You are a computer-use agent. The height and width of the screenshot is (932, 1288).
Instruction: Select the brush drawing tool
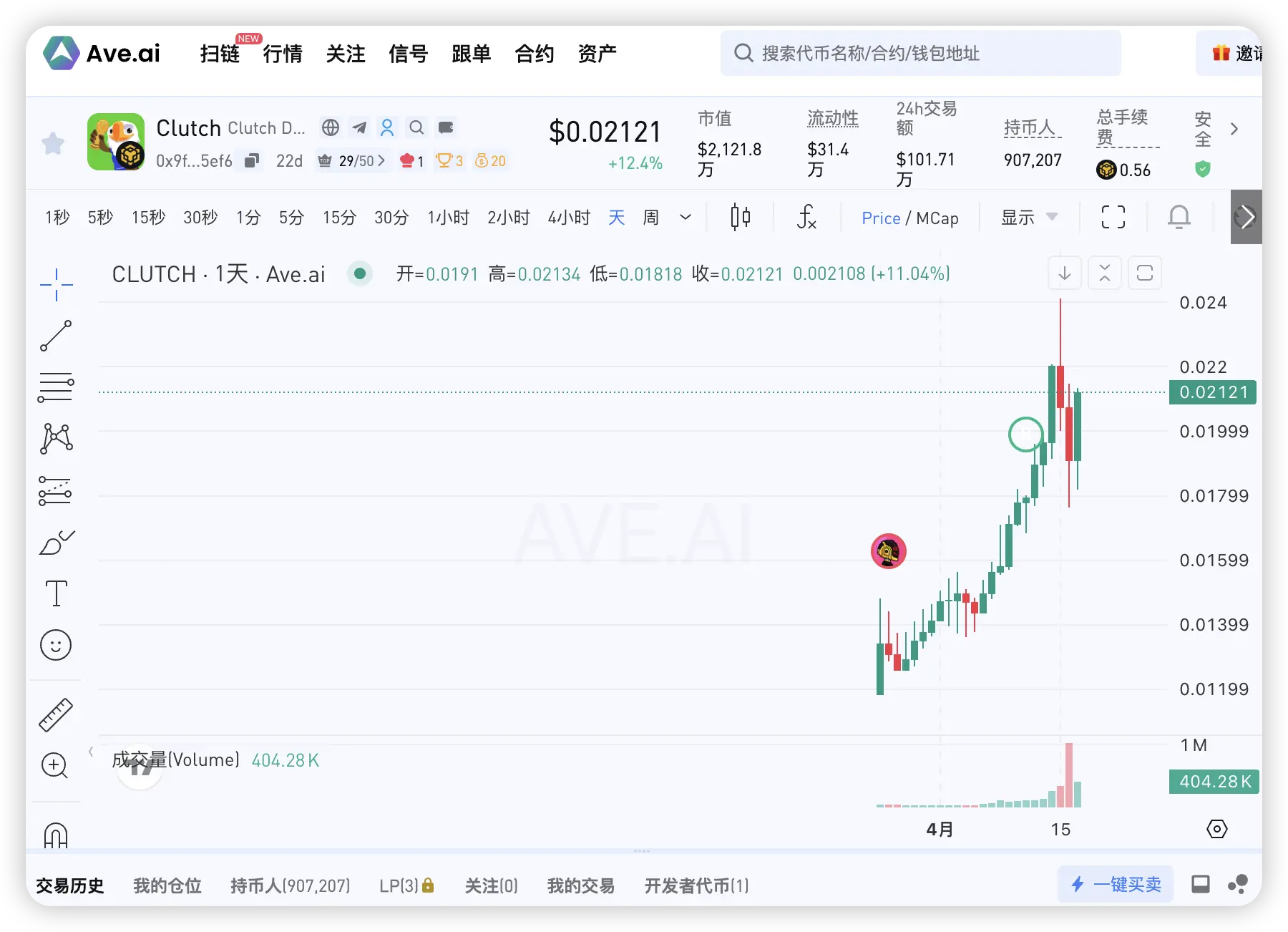(56, 543)
